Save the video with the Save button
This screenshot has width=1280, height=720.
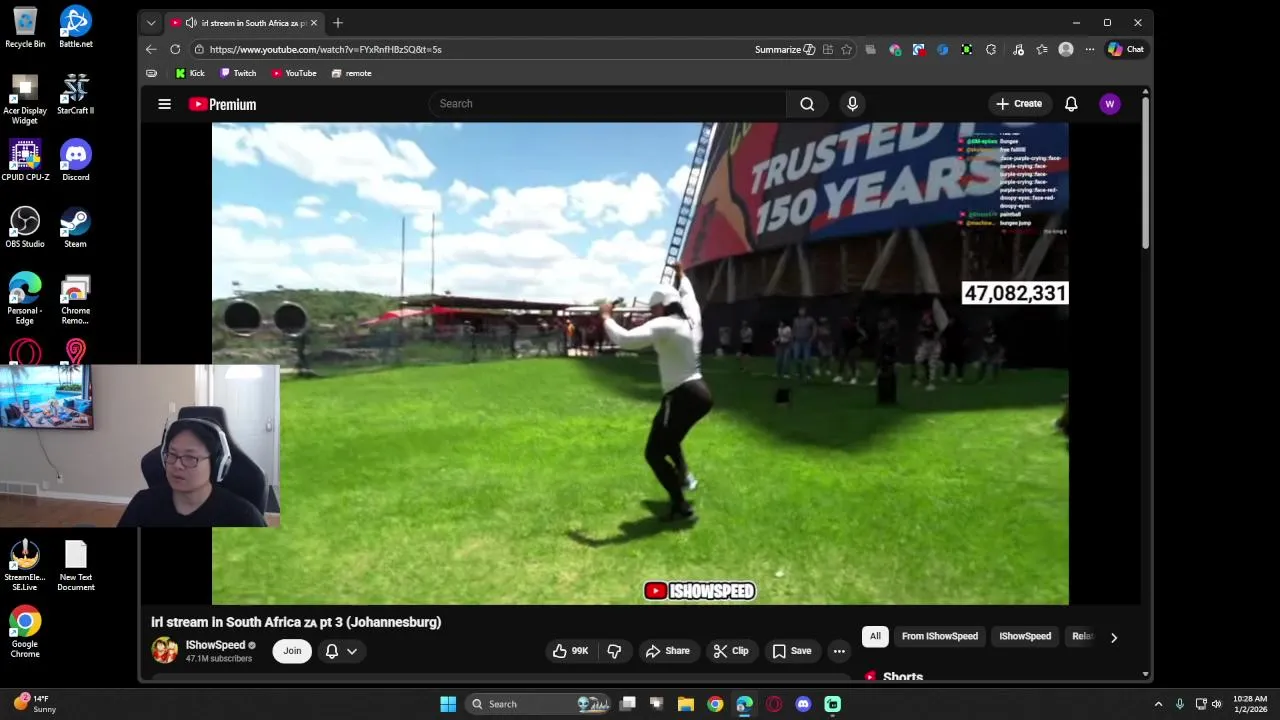[791, 651]
